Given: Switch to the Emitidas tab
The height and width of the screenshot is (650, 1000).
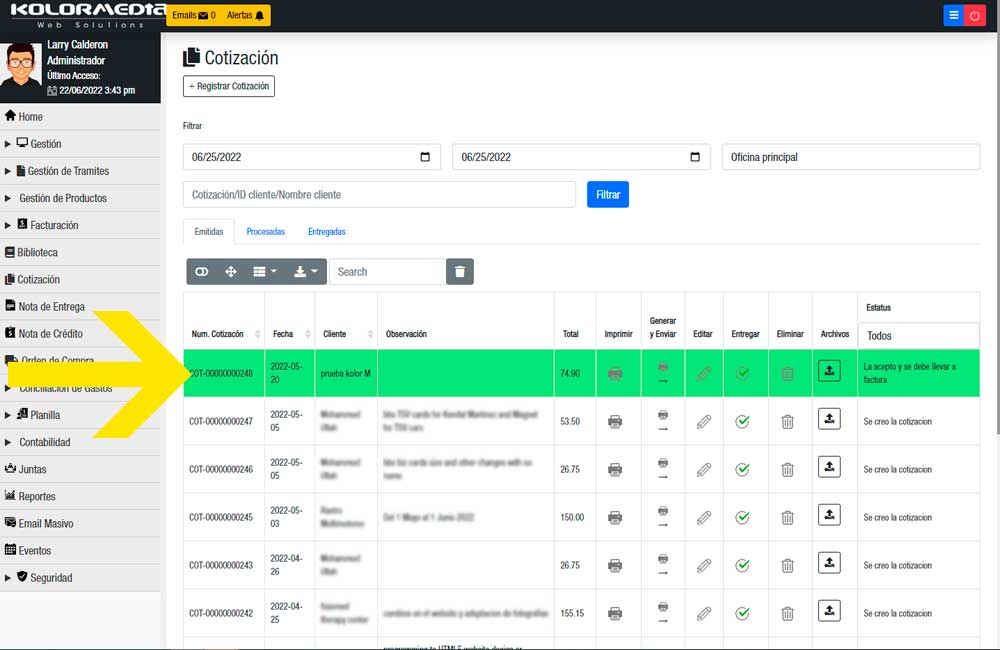Looking at the screenshot, I should 209,232.
